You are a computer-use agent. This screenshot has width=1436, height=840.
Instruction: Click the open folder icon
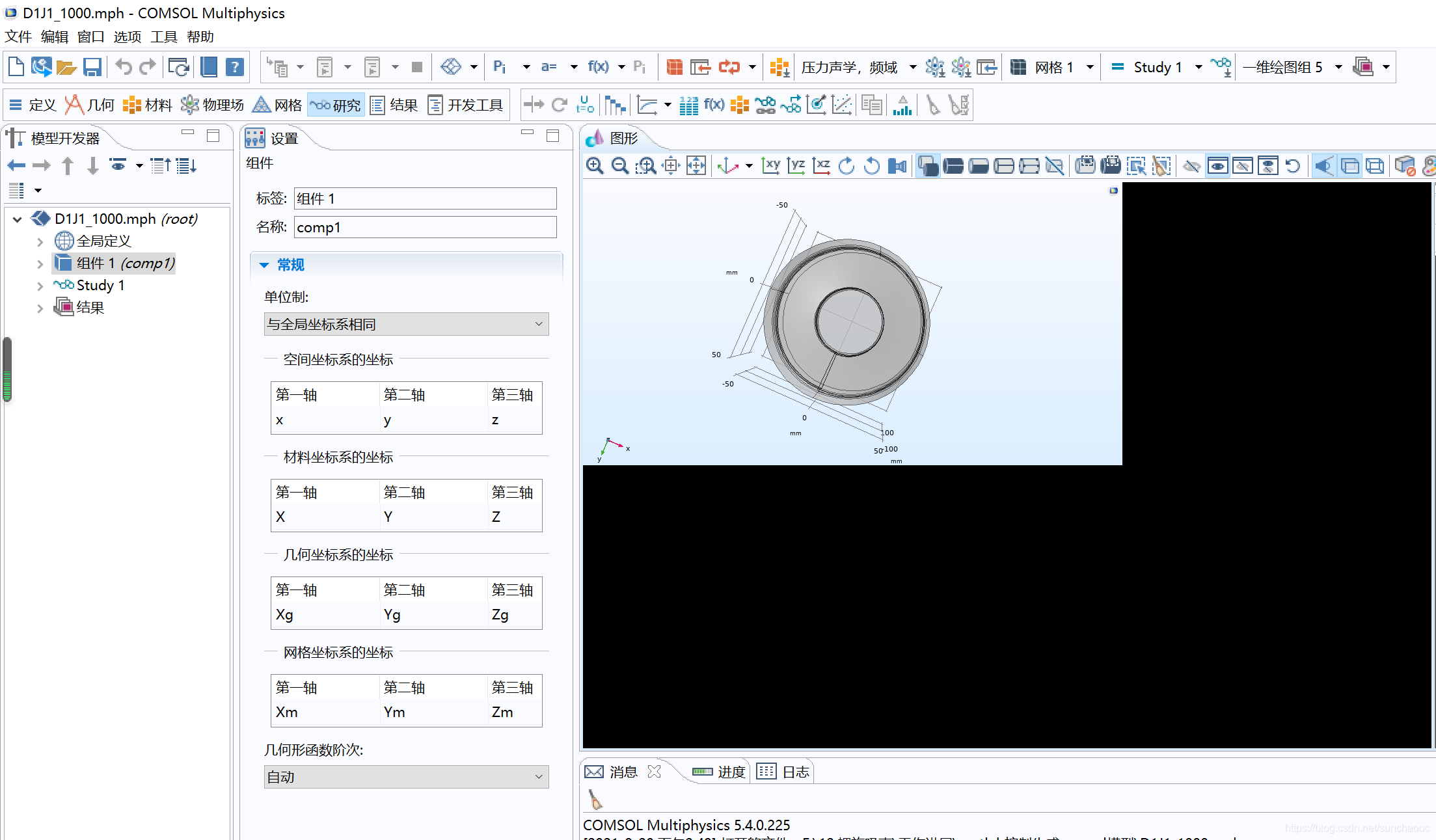(66, 67)
